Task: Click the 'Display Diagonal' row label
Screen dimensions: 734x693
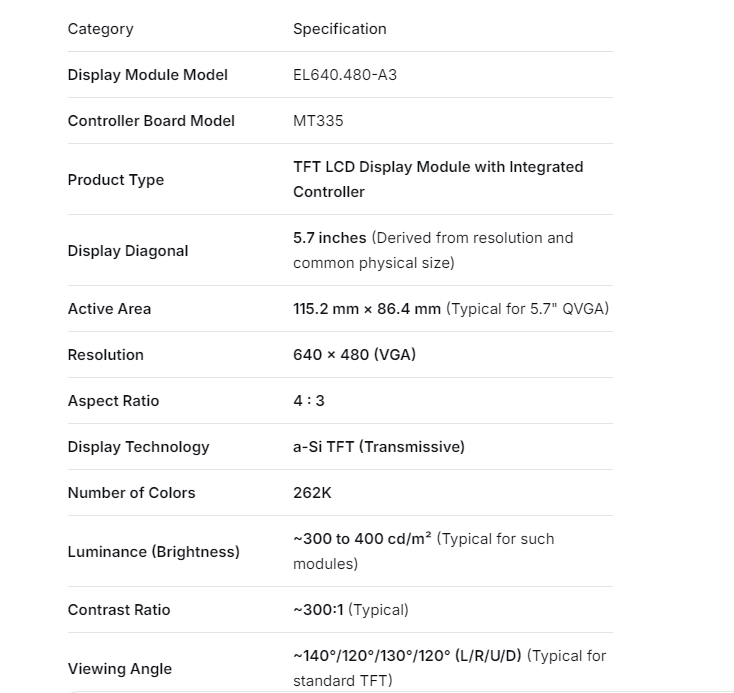Action: pyautogui.click(x=127, y=251)
